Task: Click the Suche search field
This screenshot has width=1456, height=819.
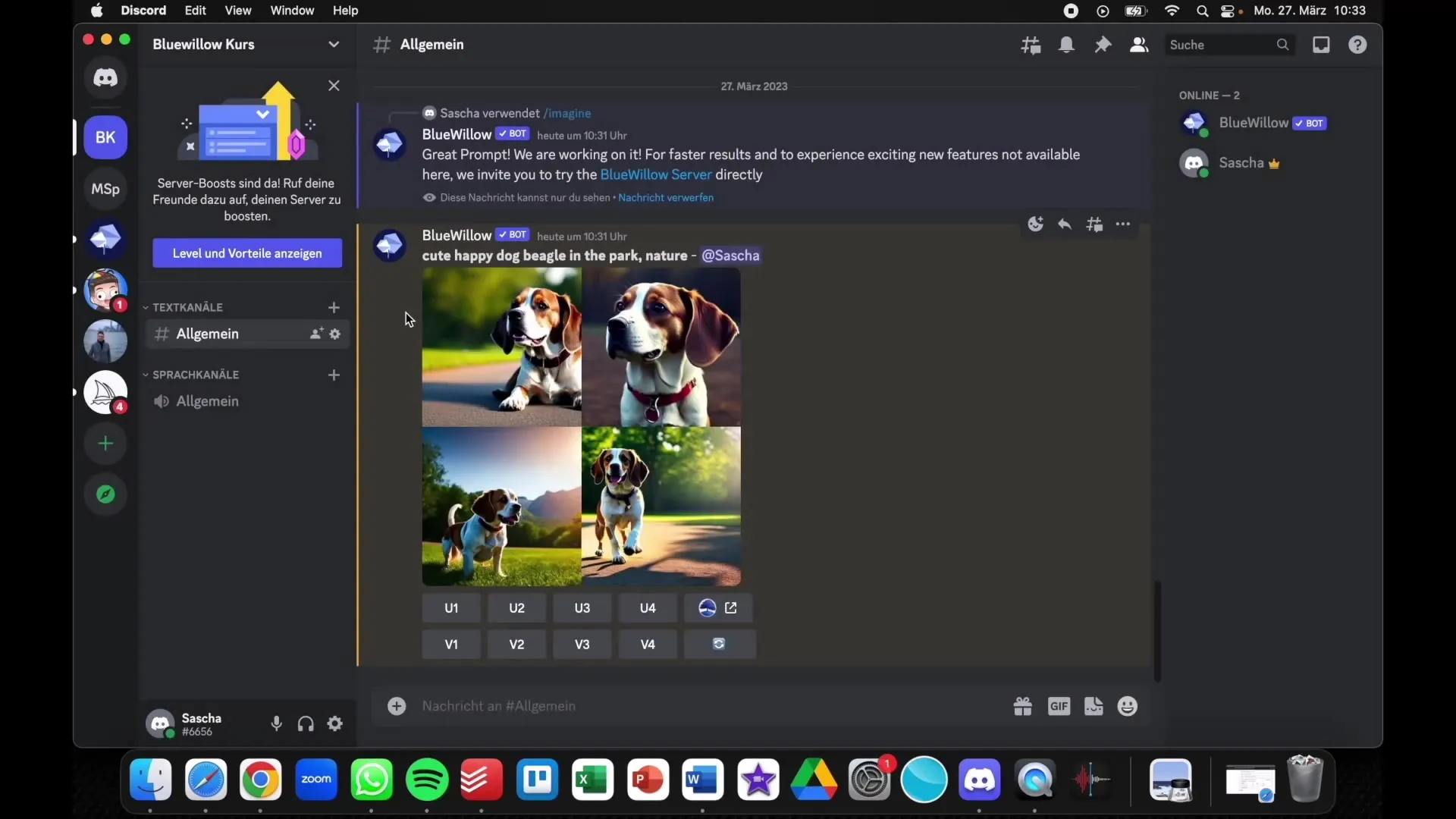Action: click(1229, 45)
